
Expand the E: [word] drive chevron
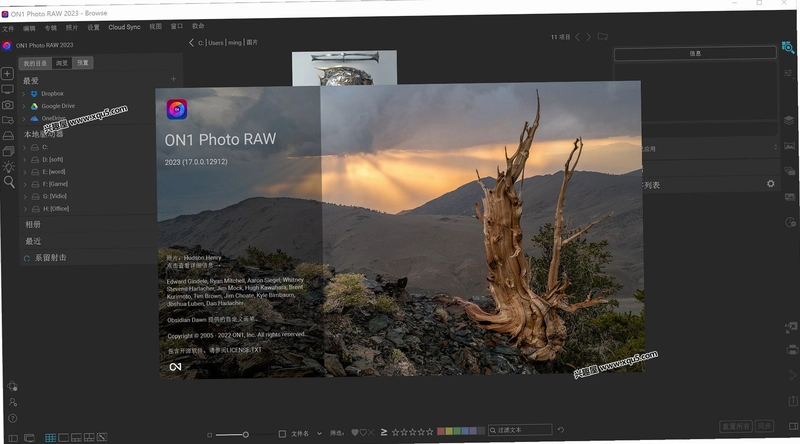click(x=24, y=172)
